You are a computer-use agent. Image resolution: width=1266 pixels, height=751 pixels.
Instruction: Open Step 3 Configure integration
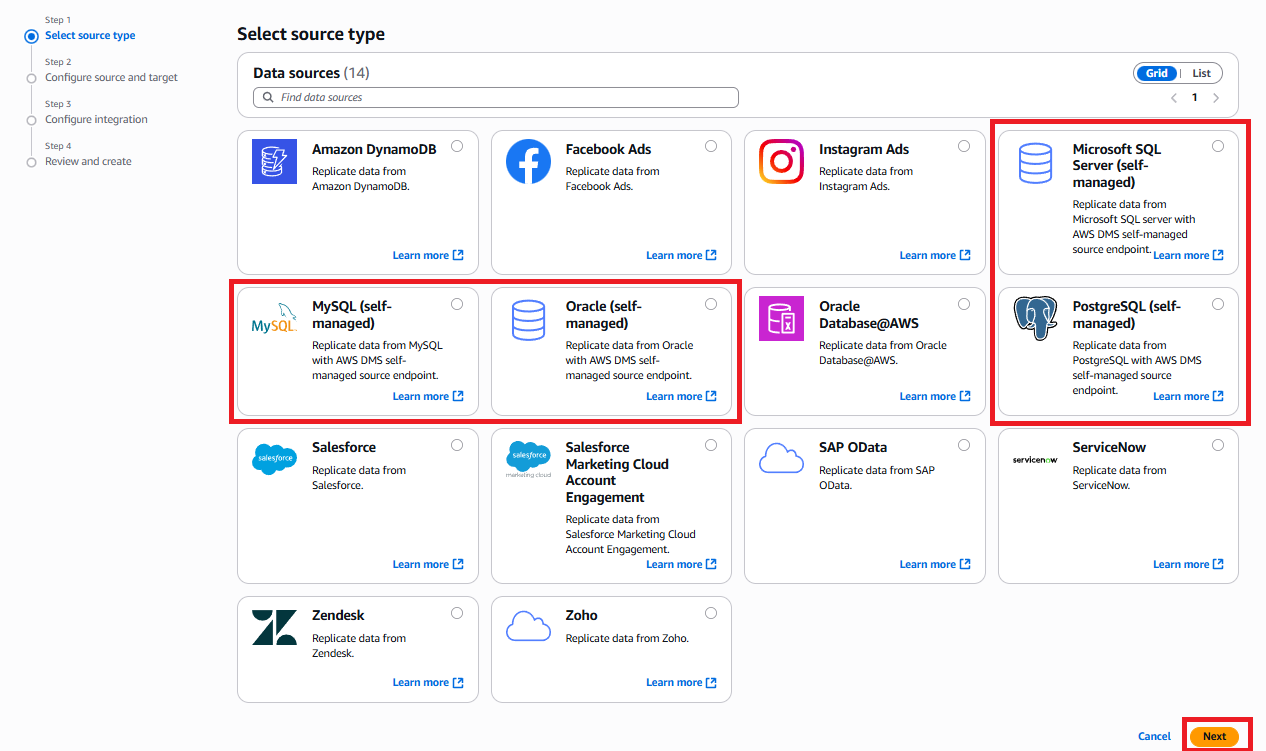96,120
